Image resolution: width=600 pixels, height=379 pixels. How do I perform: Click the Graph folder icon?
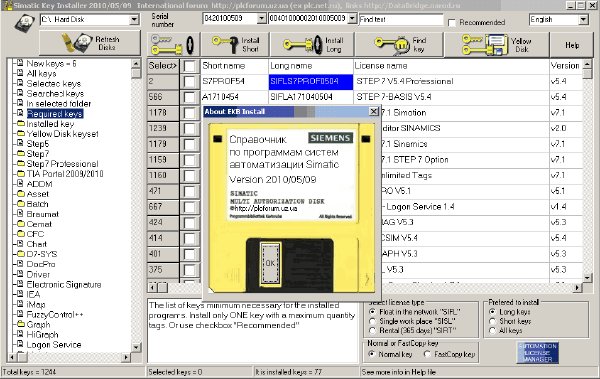click(21, 324)
